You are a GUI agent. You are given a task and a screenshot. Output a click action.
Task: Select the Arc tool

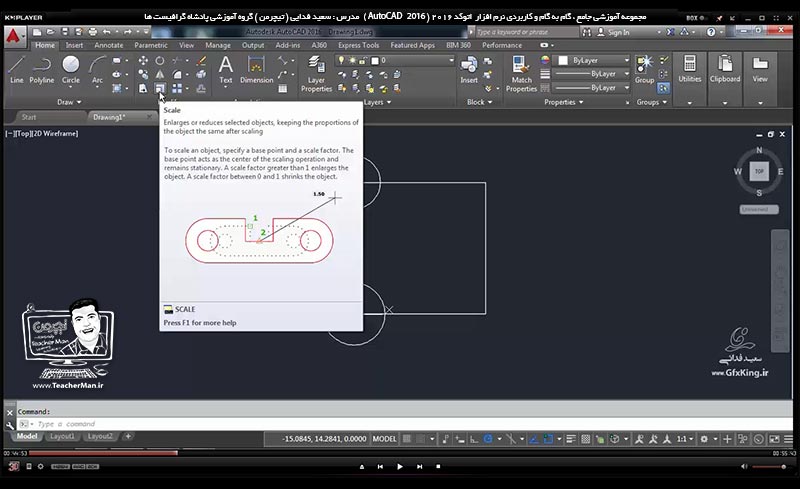(97, 69)
